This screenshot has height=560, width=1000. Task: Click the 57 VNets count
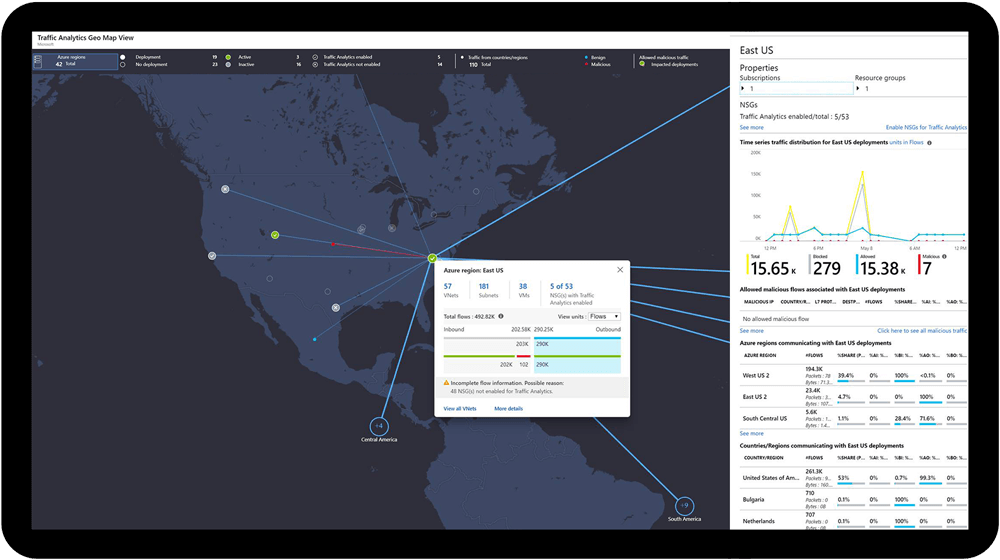point(448,286)
